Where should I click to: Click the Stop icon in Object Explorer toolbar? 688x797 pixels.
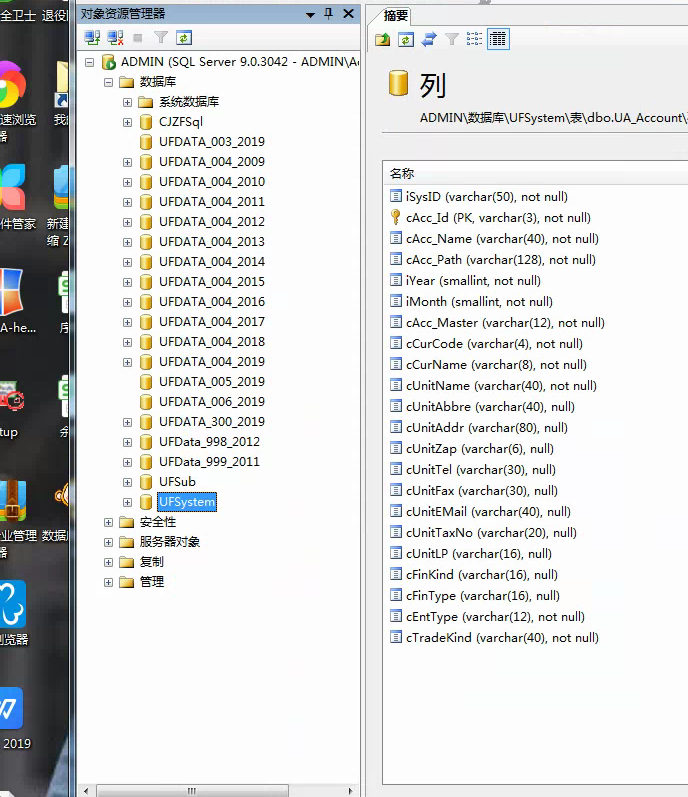(x=138, y=38)
